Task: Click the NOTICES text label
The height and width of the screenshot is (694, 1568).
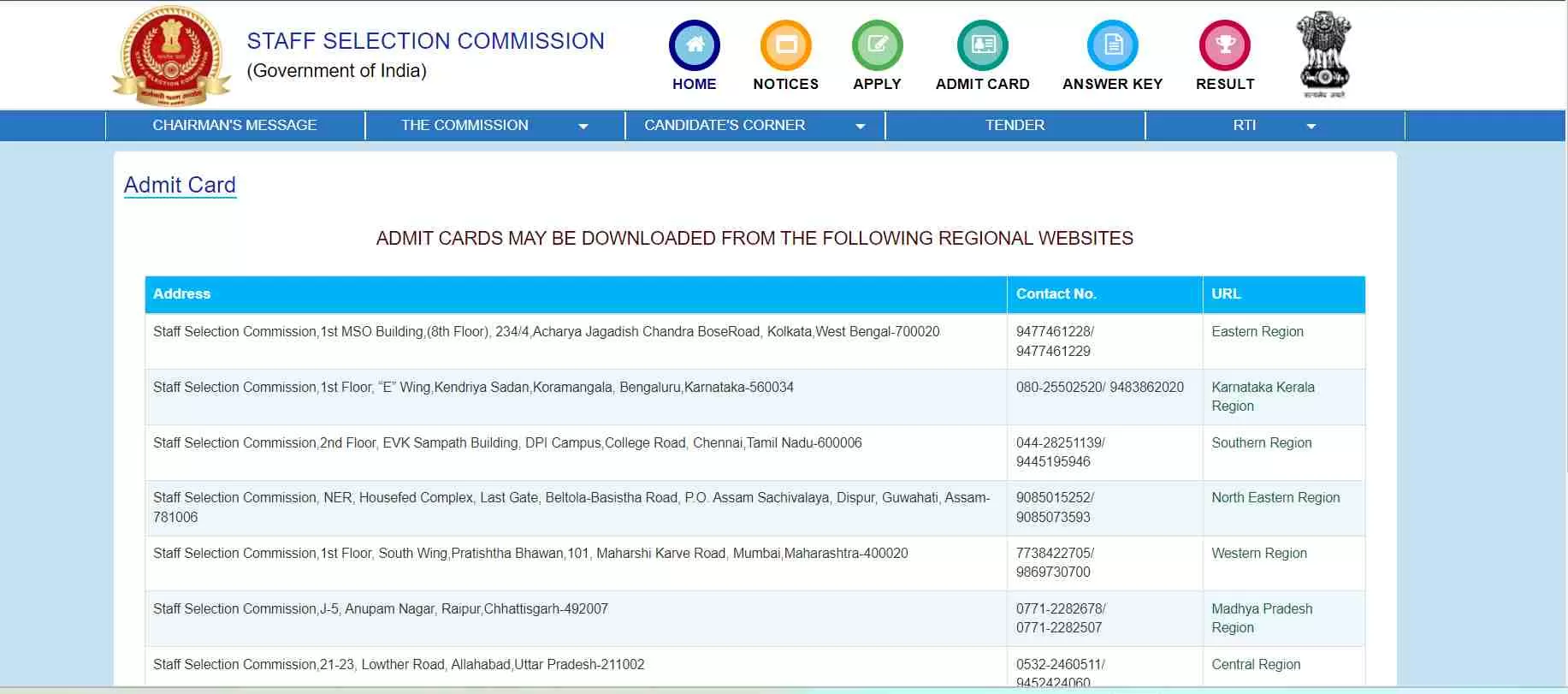Action: click(x=785, y=84)
